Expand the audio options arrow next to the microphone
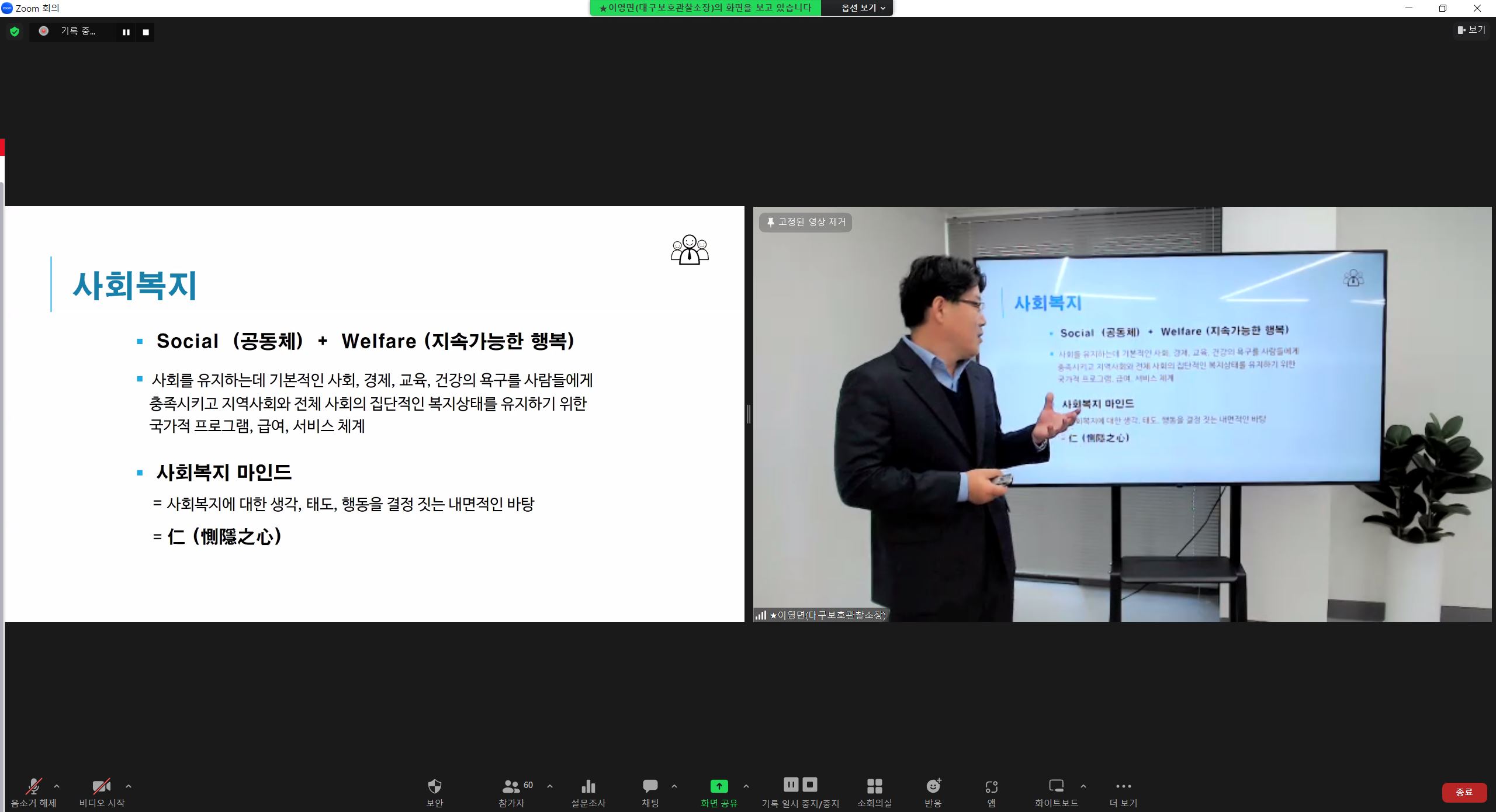Image resolution: width=1496 pixels, height=812 pixels. click(x=57, y=786)
